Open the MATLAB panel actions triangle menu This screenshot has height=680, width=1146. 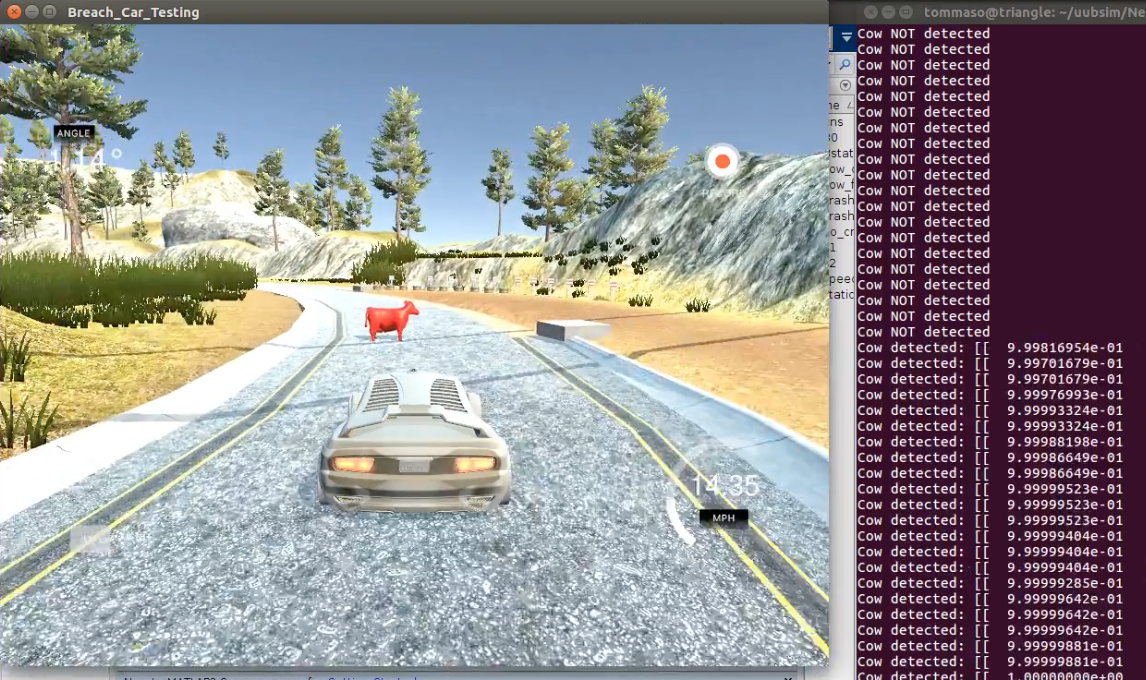846,37
